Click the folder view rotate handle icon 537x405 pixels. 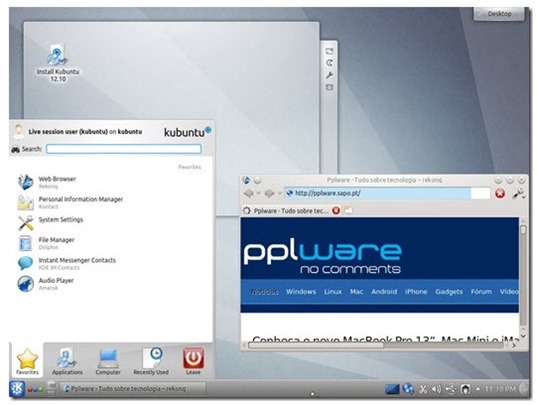pos(329,63)
